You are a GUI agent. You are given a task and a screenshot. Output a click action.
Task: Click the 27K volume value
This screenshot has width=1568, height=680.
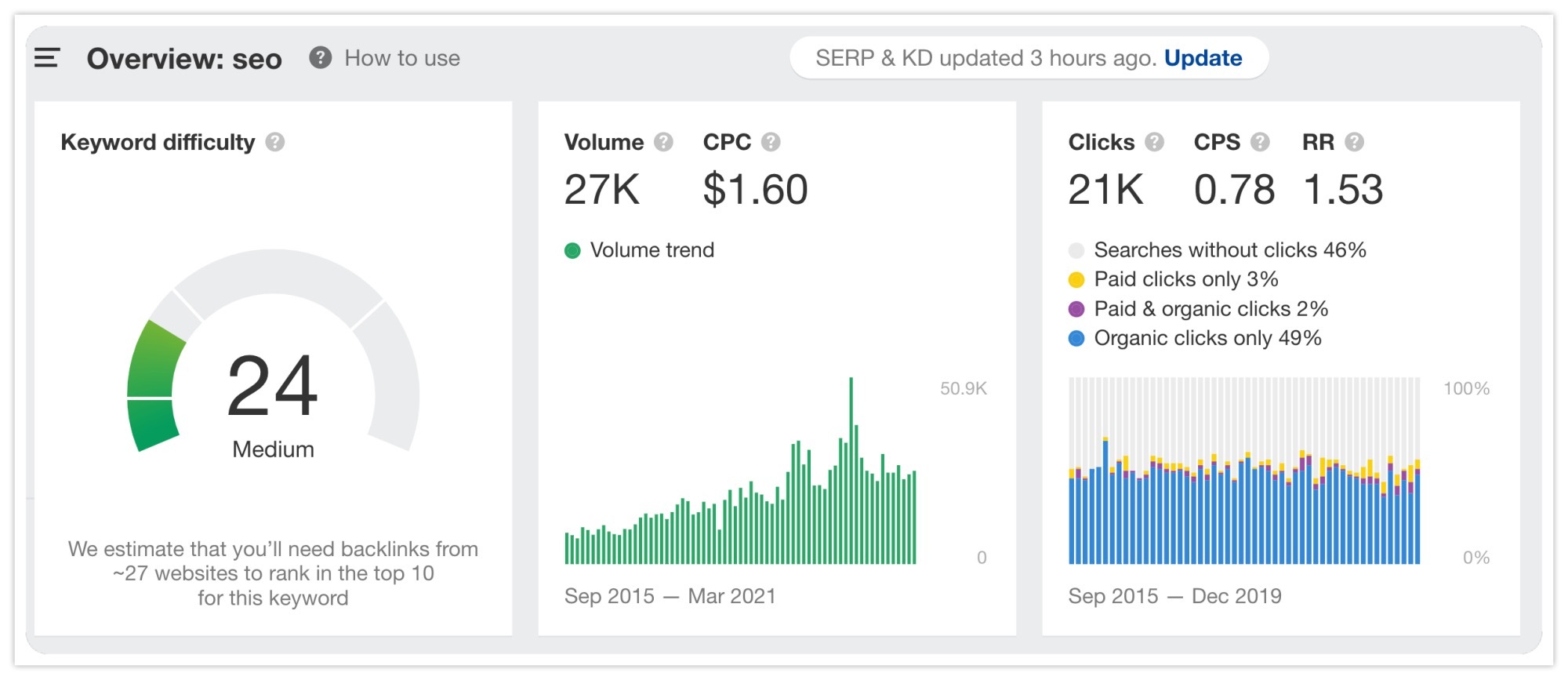tap(602, 190)
